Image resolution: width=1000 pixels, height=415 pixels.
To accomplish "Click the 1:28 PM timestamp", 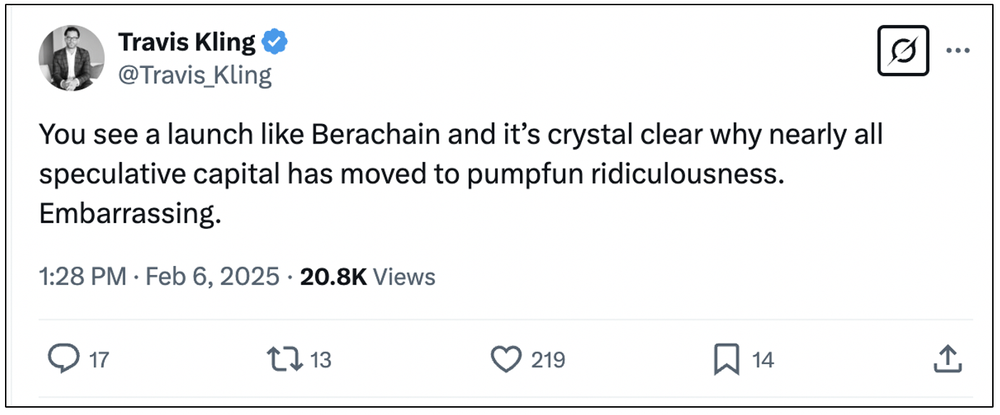I will click(x=83, y=276).
